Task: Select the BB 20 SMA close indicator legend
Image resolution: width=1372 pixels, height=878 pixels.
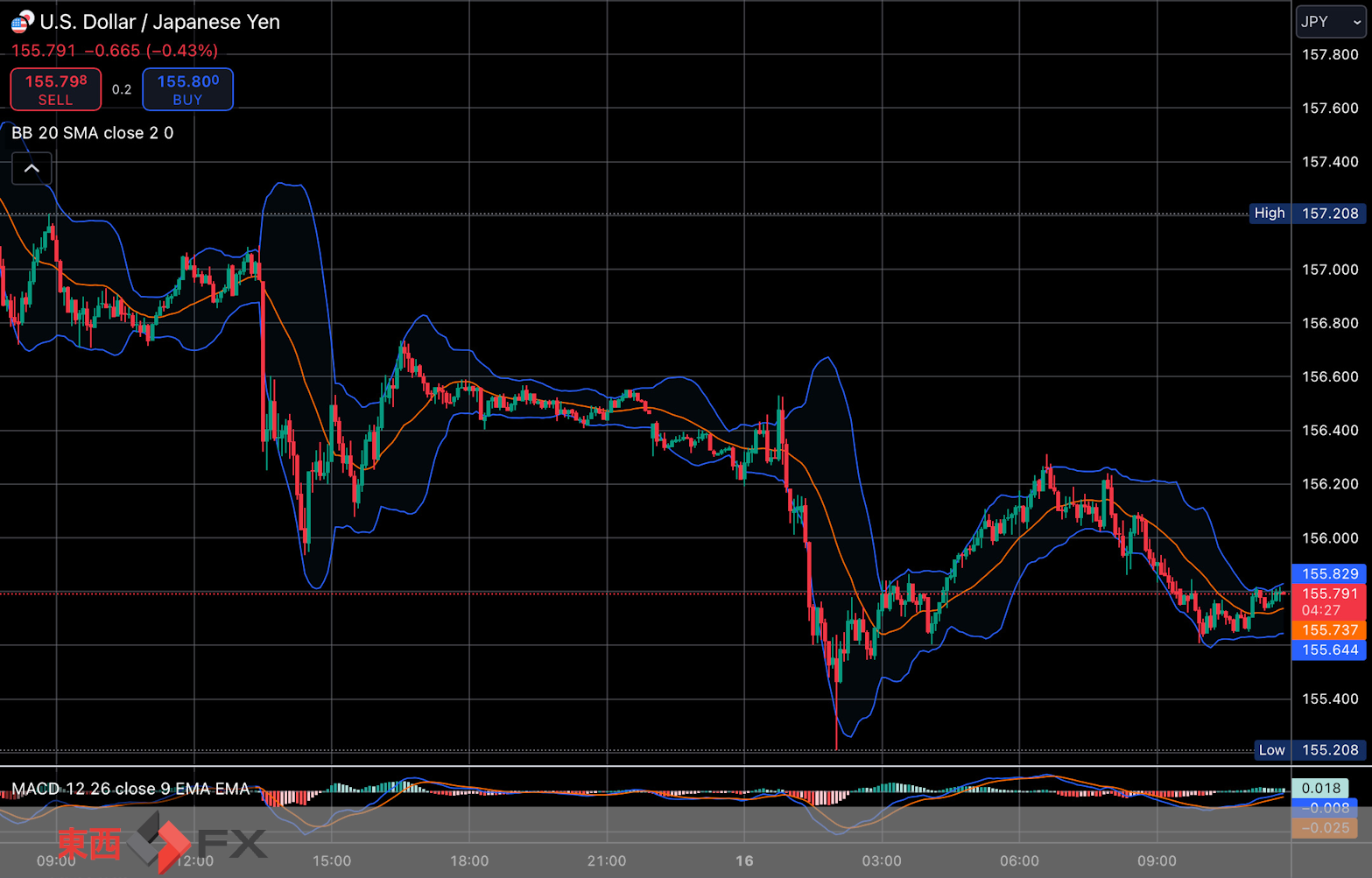Action: tap(92, 133)
